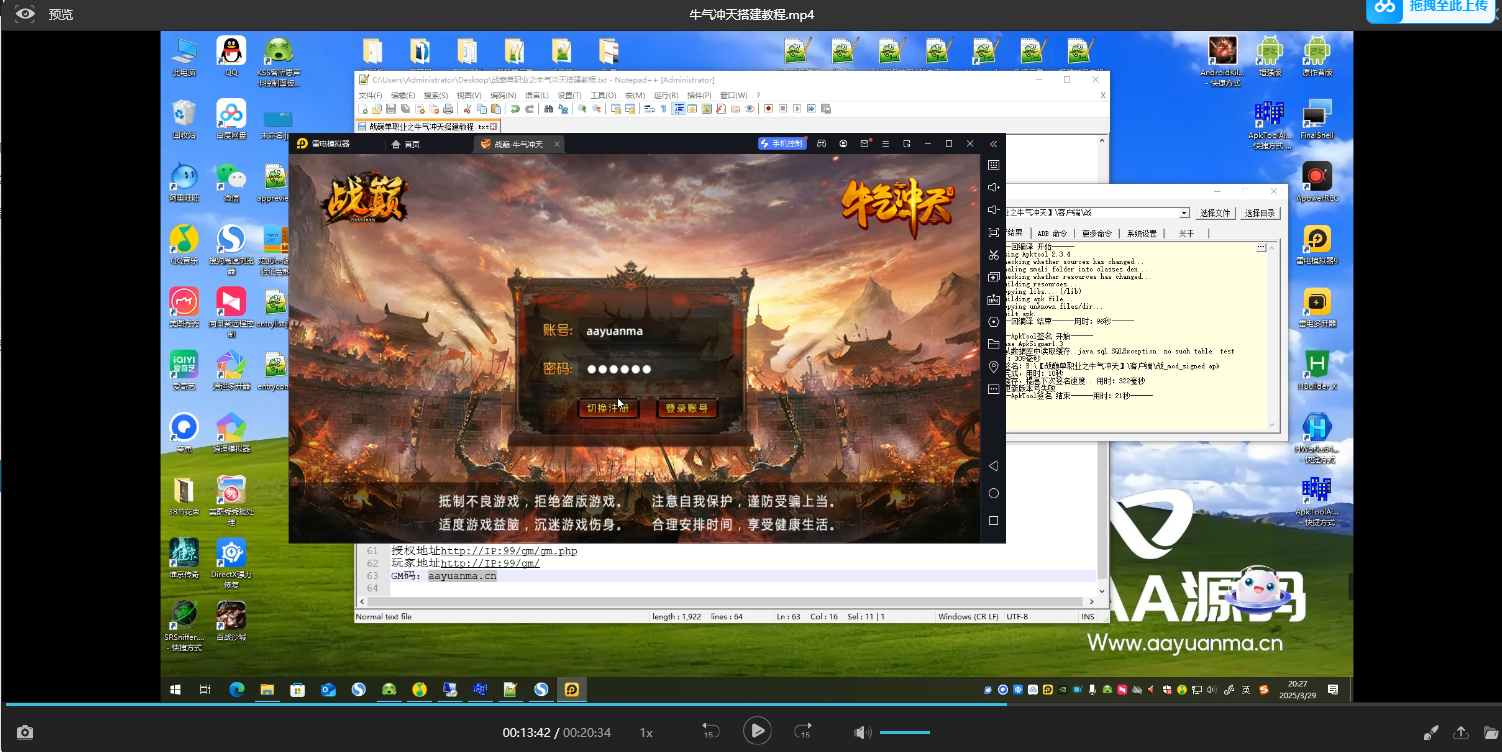Screen dimensions: 1502x752
Task: Click the ellipsis button in the ApkTool log
Action: (1262, 246)
